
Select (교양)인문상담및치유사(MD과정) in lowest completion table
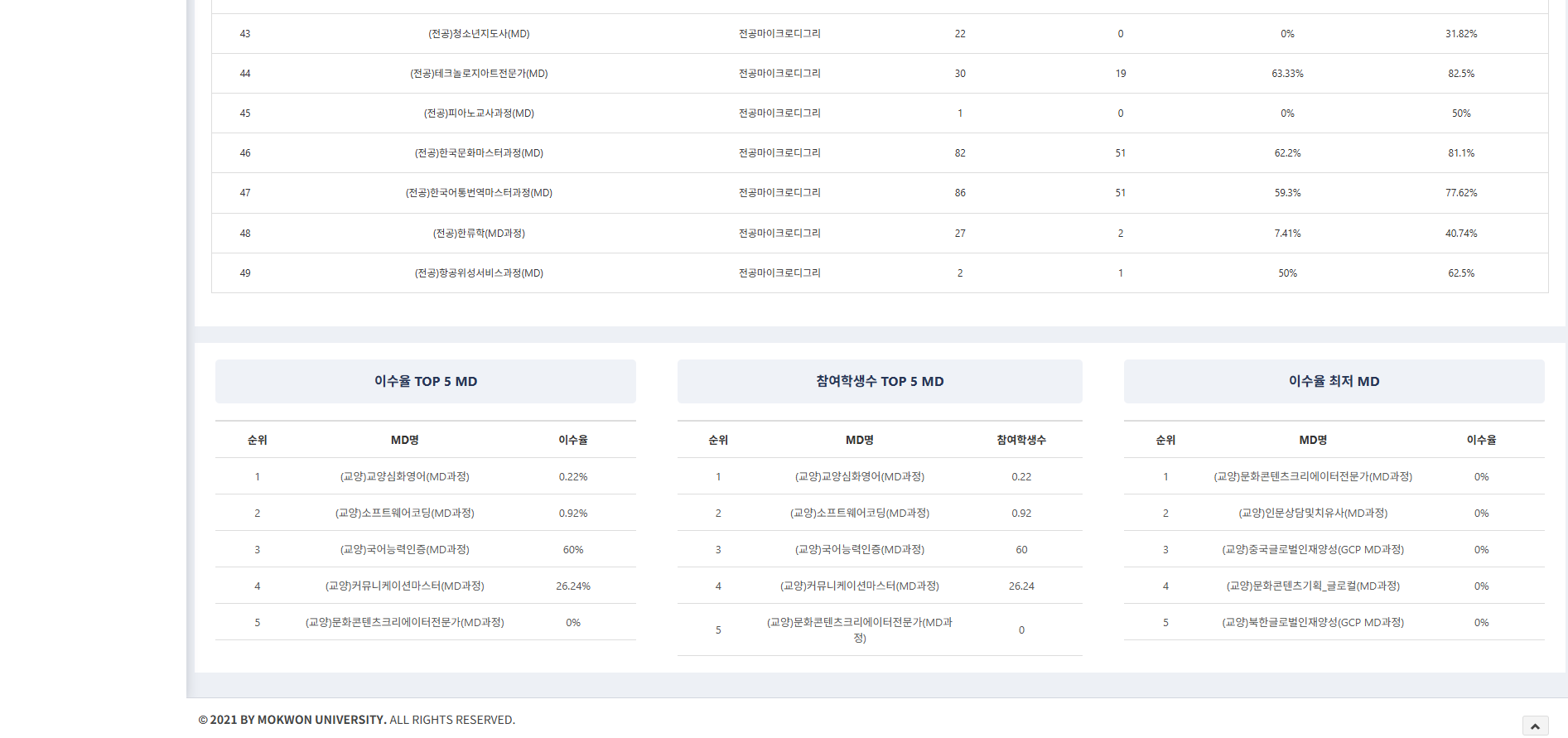pos(1312,514)
